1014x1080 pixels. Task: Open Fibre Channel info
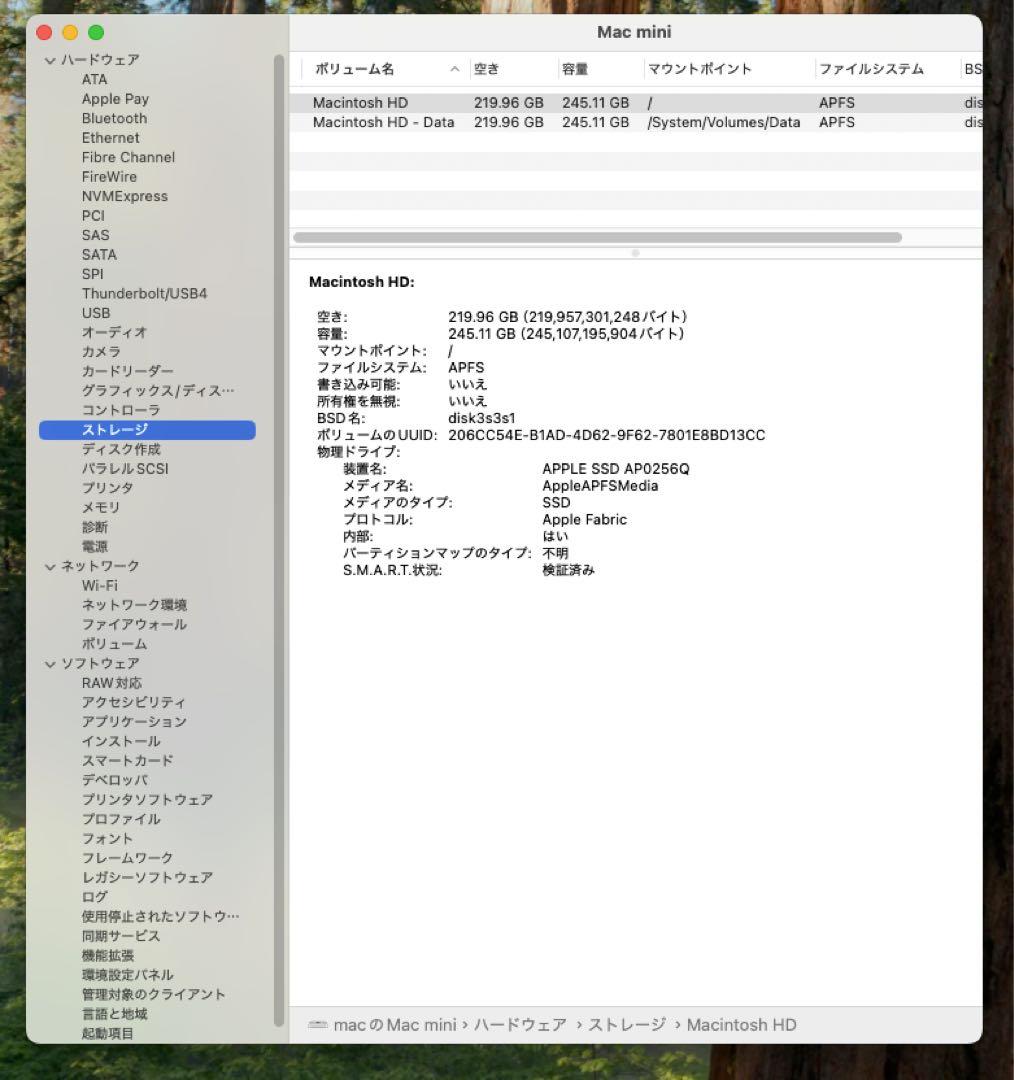coord(128,157)
